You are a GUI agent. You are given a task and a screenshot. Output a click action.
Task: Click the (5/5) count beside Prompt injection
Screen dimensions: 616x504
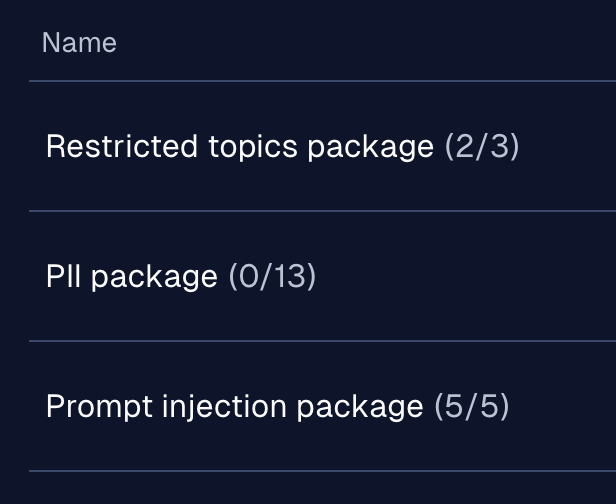pyautogui.click(x=472, y=407)
